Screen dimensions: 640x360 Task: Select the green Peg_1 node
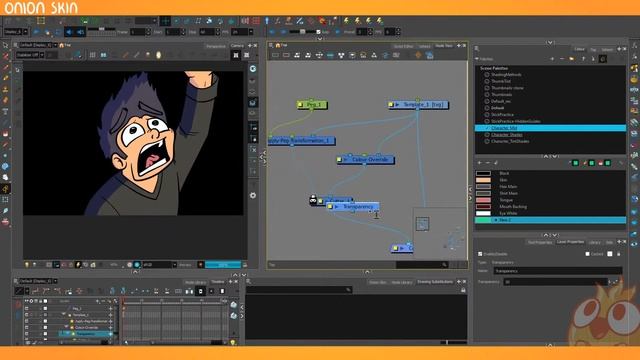pos(312,105)
